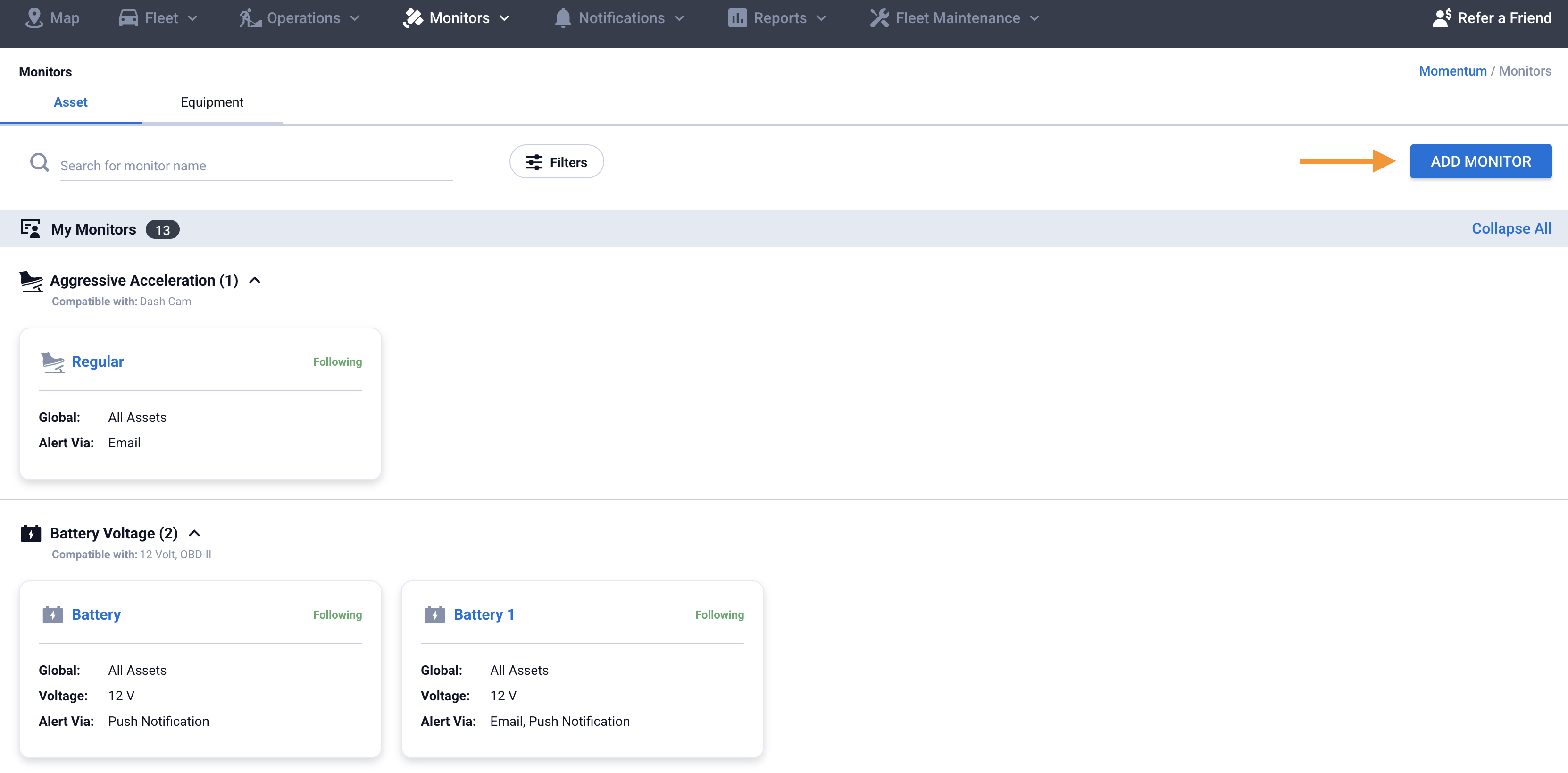Click the Operations worker icon
Viewport: 1568px width, 773px height.
coord(250,17)
